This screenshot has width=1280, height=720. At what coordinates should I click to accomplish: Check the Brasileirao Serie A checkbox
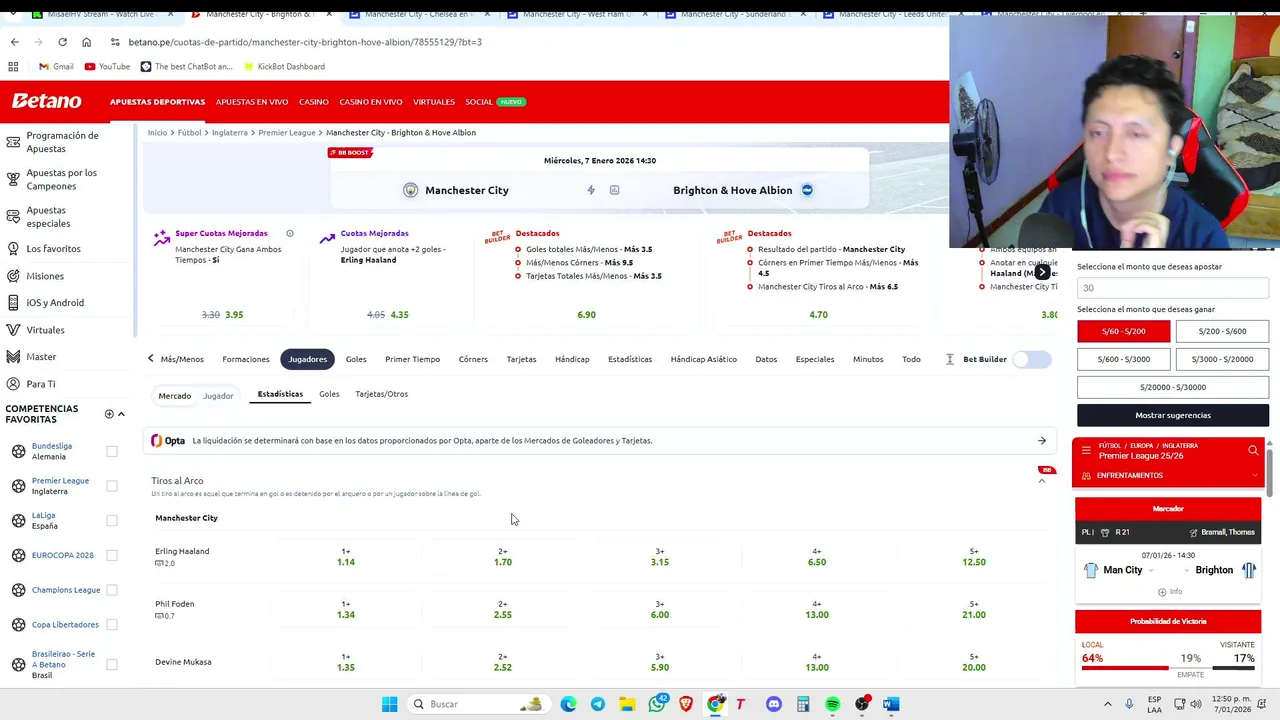point(112,664)
